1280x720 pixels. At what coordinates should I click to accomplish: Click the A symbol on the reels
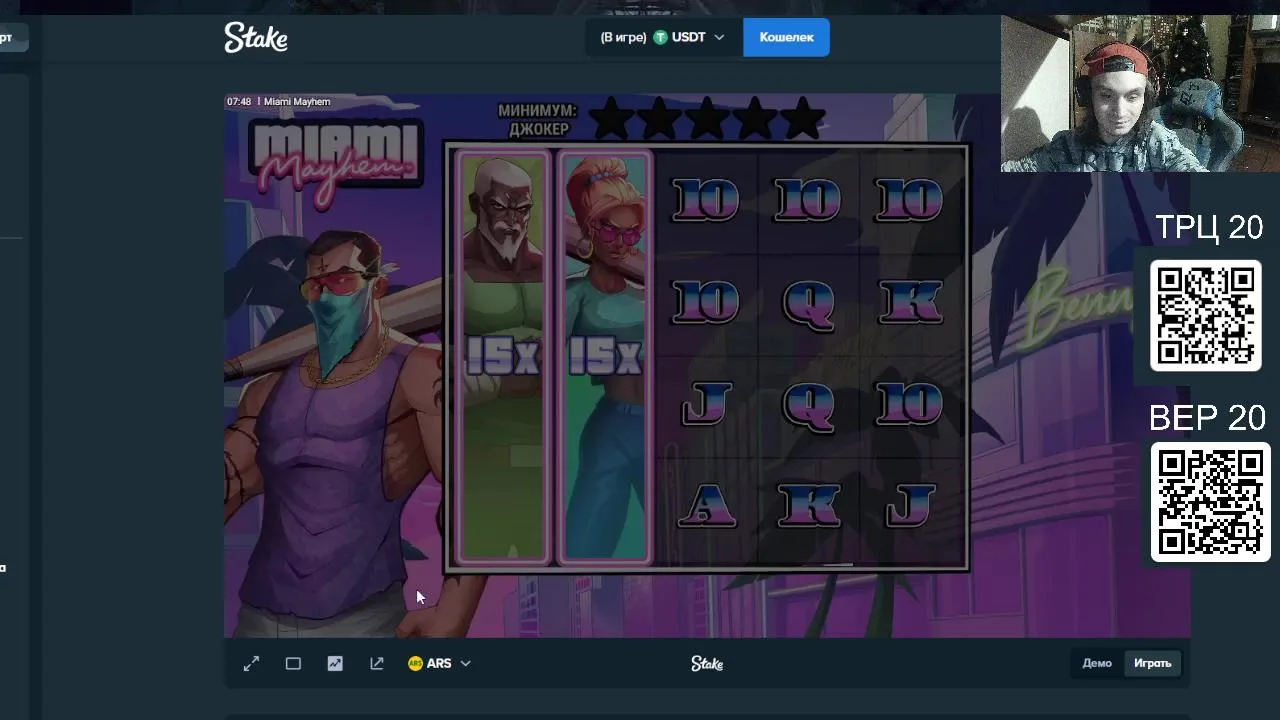707,507
